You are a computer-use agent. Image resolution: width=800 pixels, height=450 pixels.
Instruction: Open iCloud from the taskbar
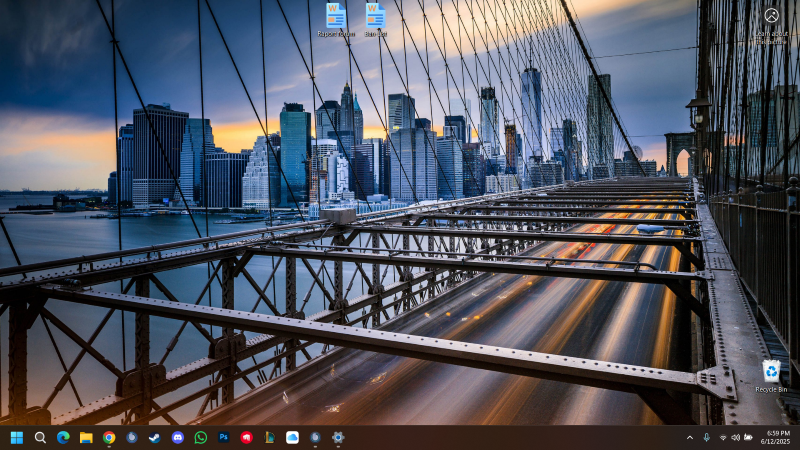[292, 437]
